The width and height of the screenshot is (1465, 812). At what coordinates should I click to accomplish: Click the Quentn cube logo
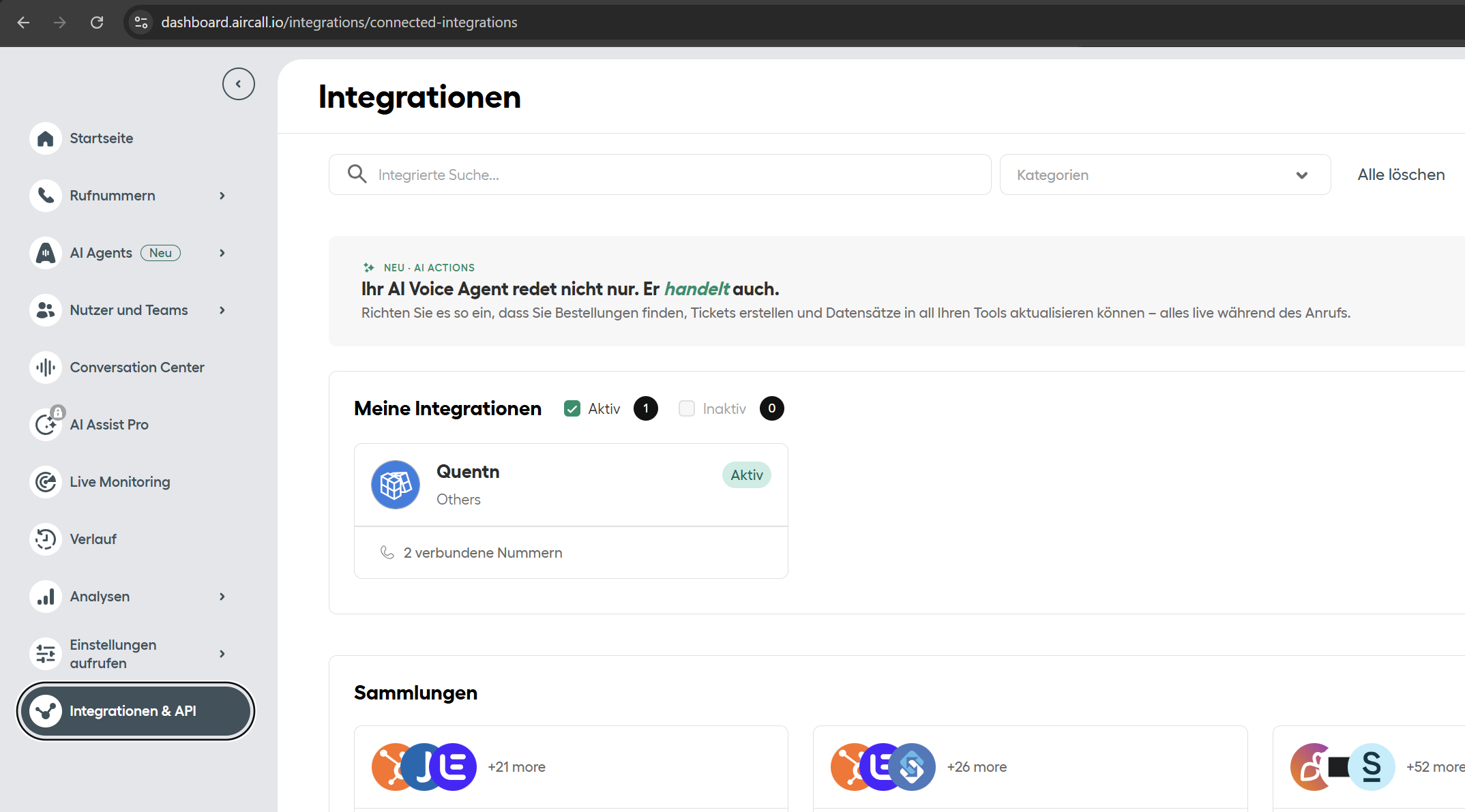pyautogui.click(x=396, y=485)
